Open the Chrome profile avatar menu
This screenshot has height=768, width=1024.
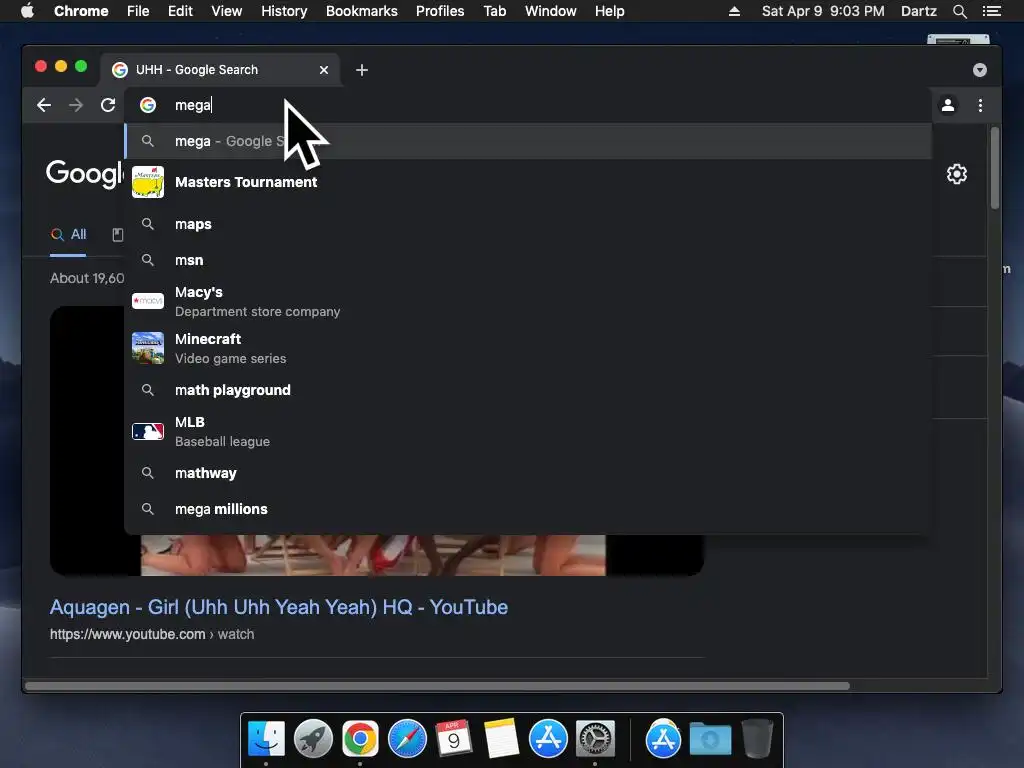948,105
